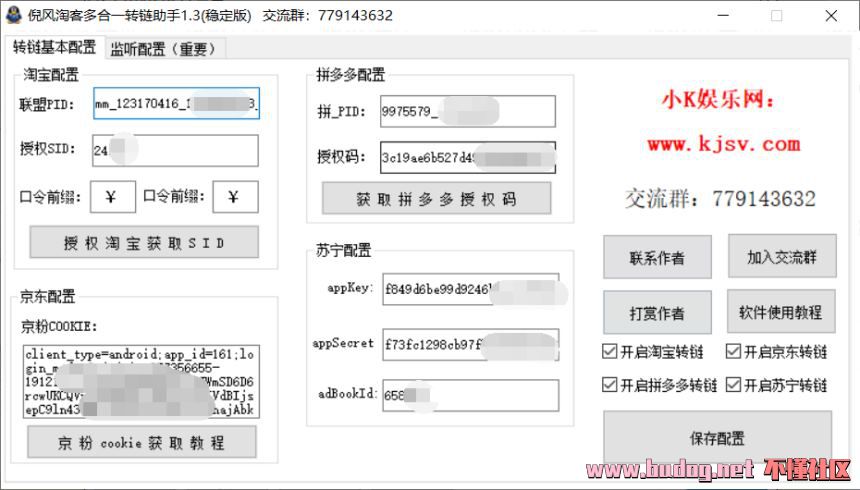The image size is (860, 490).
Task: Click the 京粉COOKIE text area
Action: (141, 382)
